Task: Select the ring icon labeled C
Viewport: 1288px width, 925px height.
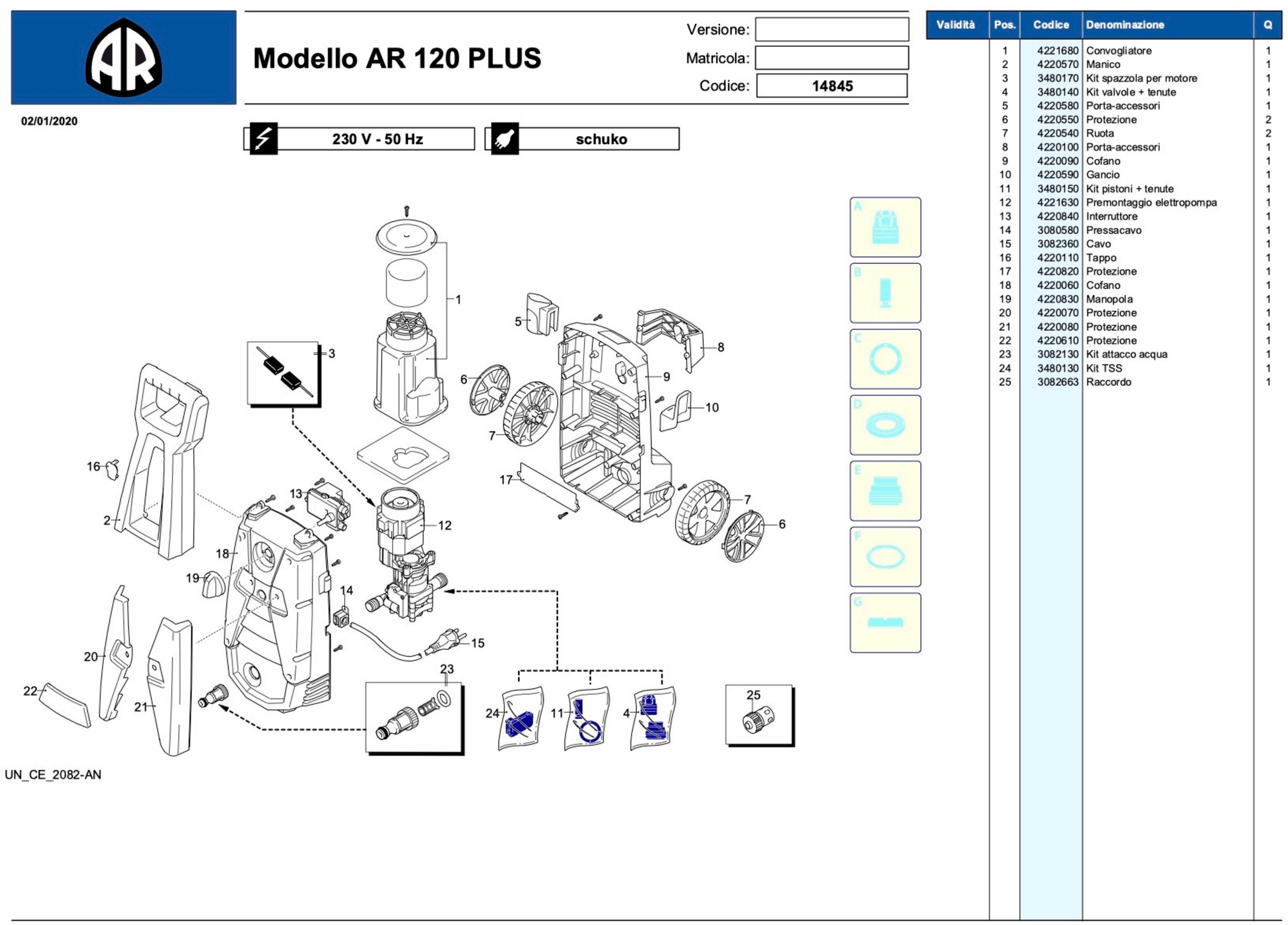Action: (885, 359)
